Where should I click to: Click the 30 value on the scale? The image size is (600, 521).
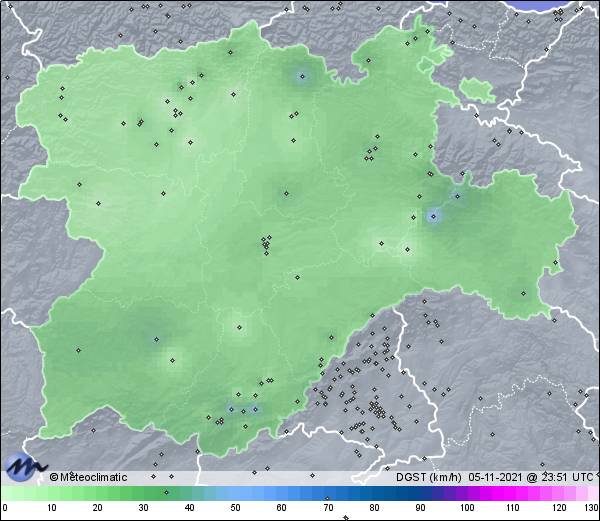(143, 508)
